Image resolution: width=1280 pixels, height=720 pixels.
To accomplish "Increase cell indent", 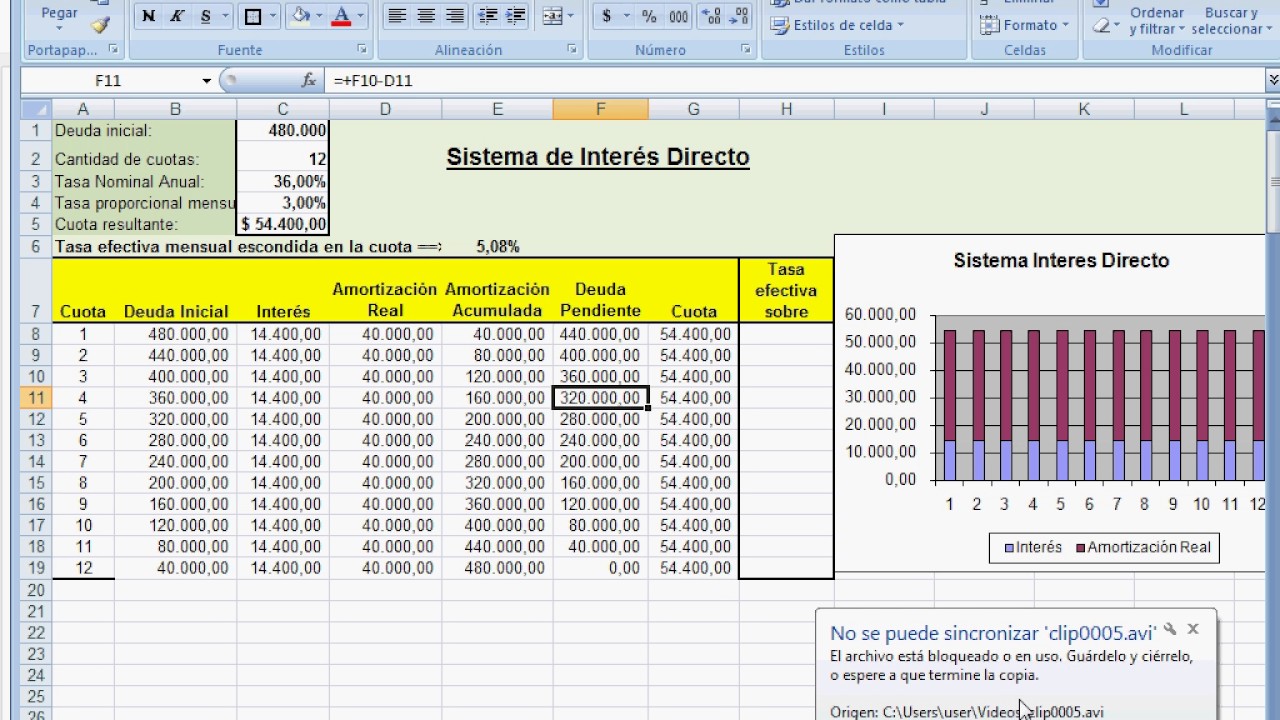I will pyautogui.click(x=516, y=16).
